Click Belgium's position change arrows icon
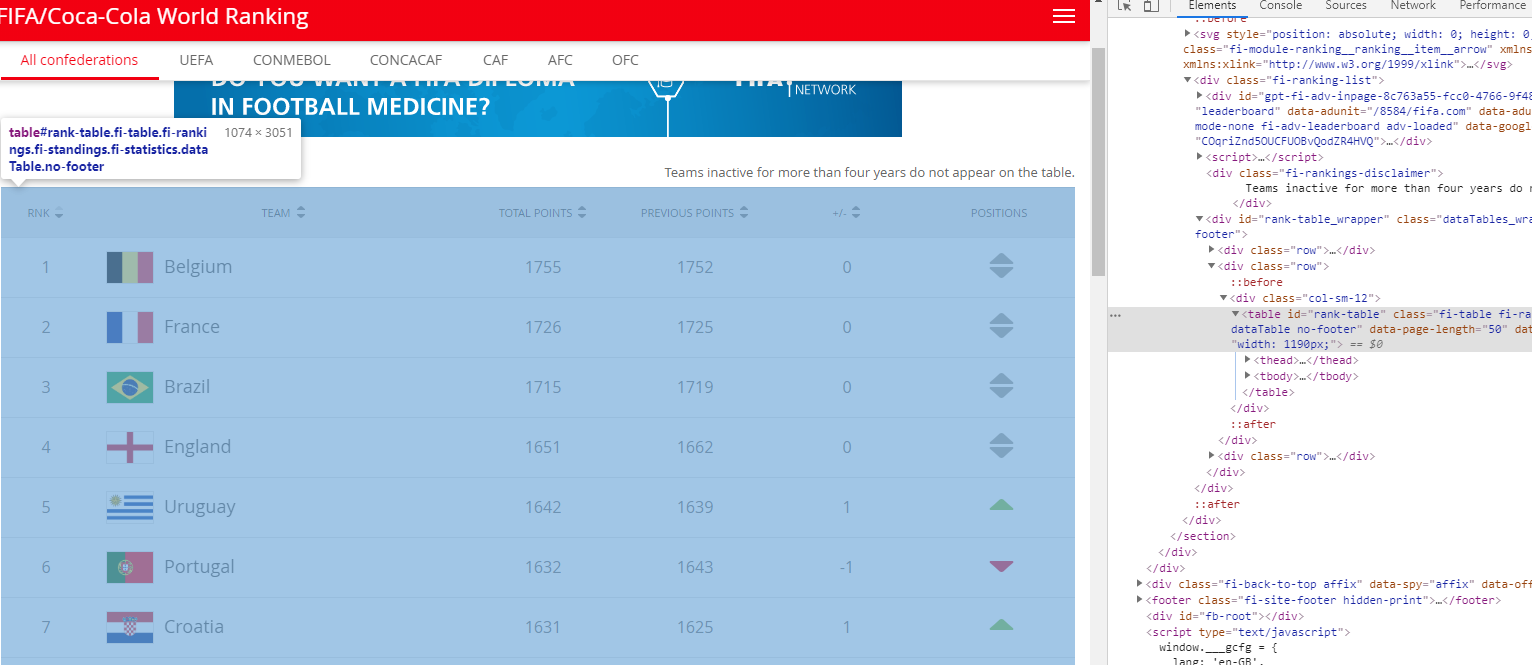This screenshot has width=1532, height=665. point(1001,266)
